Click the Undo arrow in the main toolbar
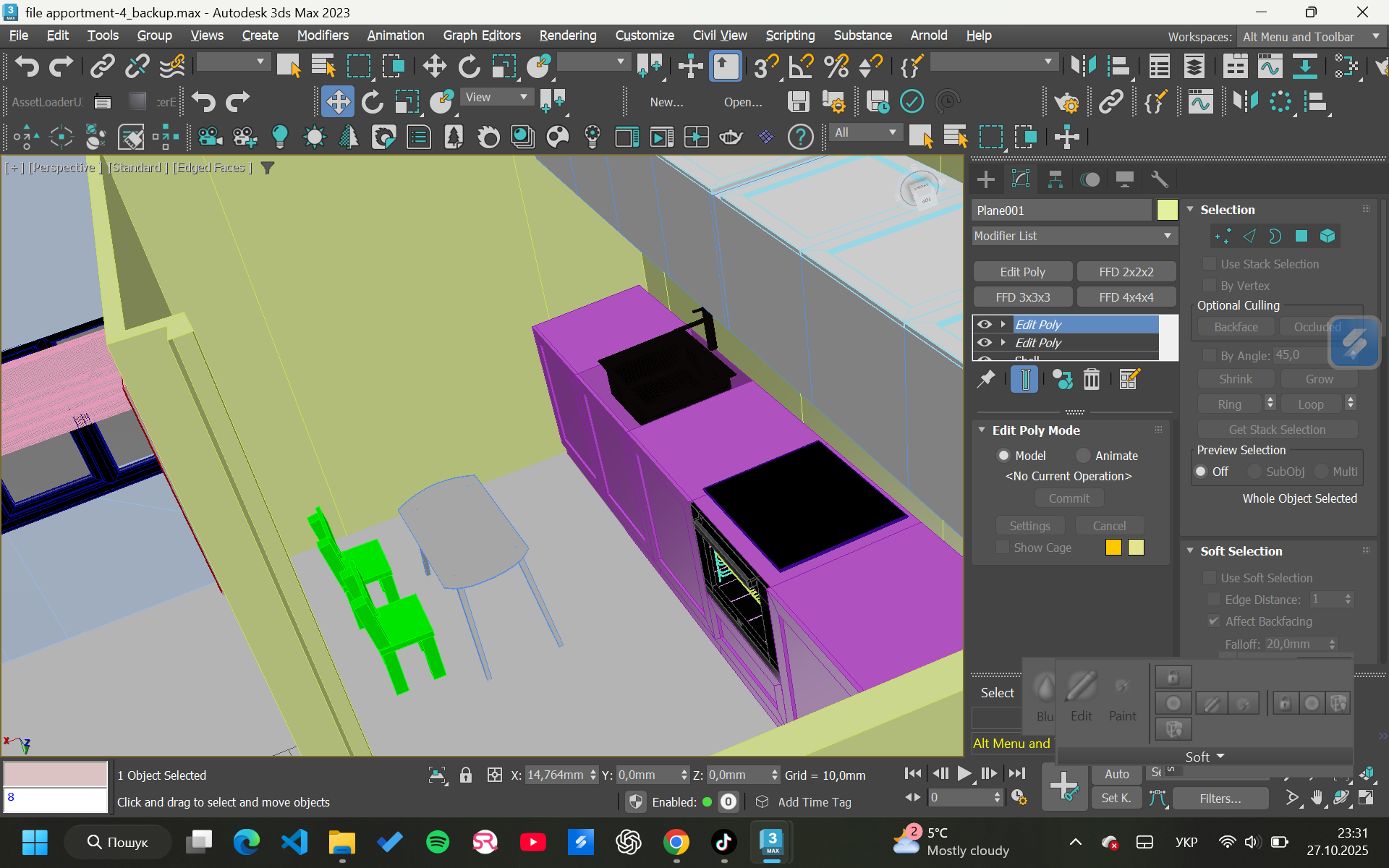 (x=26, y=66)
